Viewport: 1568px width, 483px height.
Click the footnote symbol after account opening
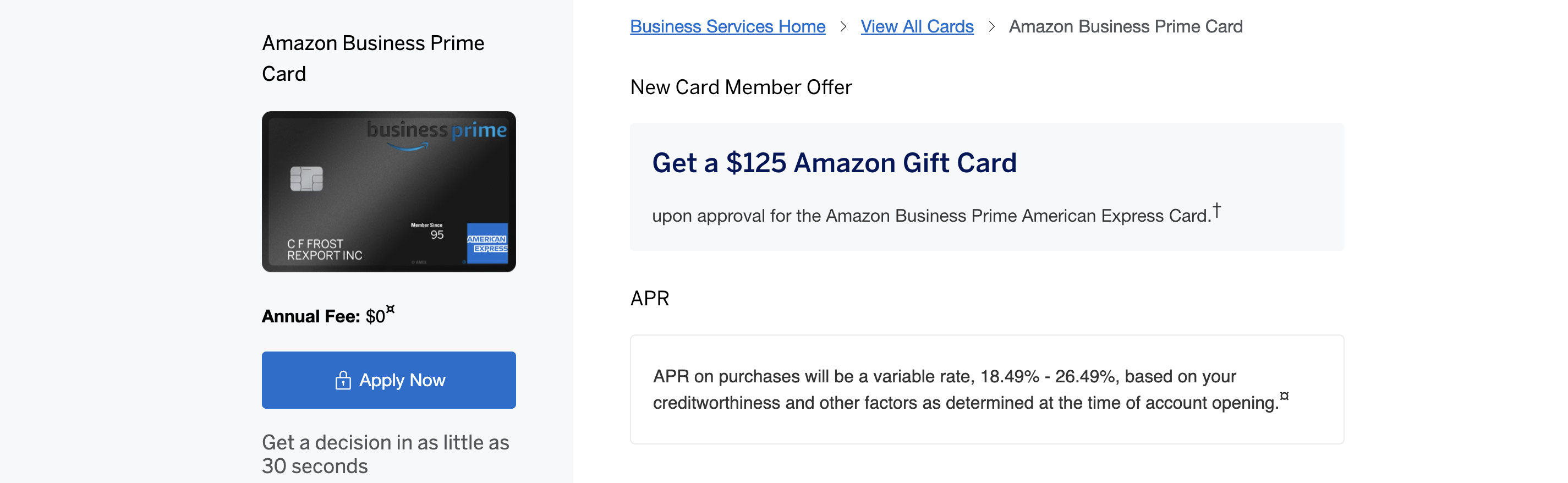tap(1284, 396)
